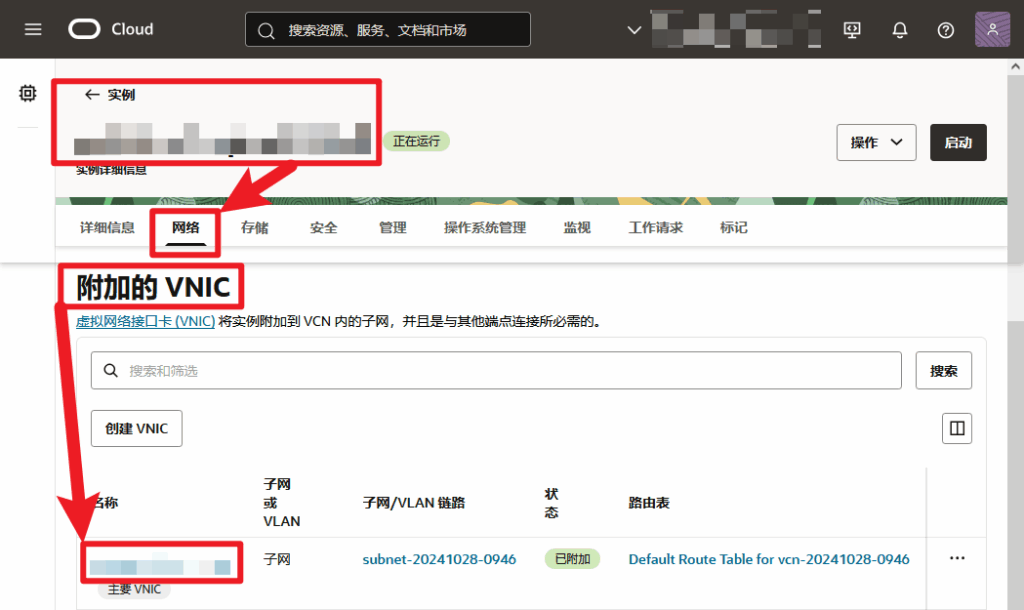Open the help question mark icon

[946, 30]
